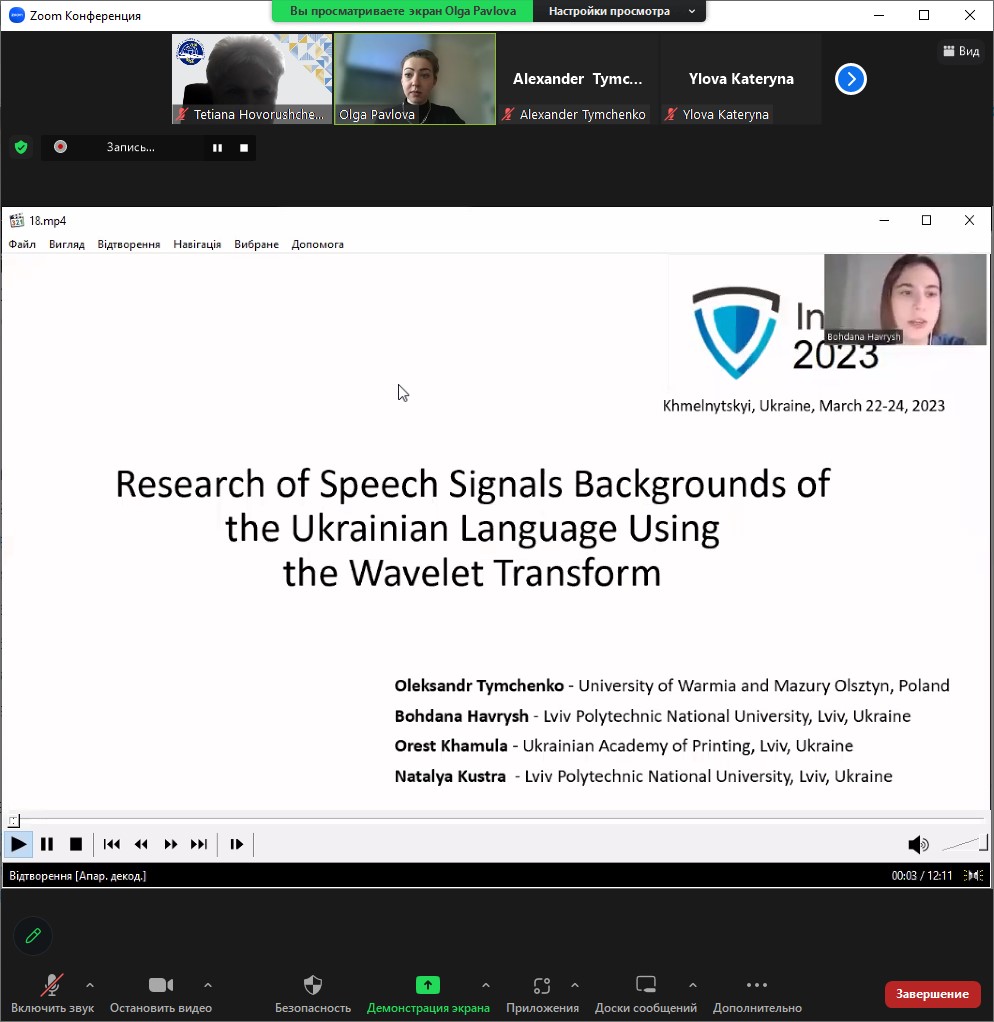Viewport: 994px width, 1022px height.
Task: Expand audio options arrow beside microphone
Action: pos(90,984)
